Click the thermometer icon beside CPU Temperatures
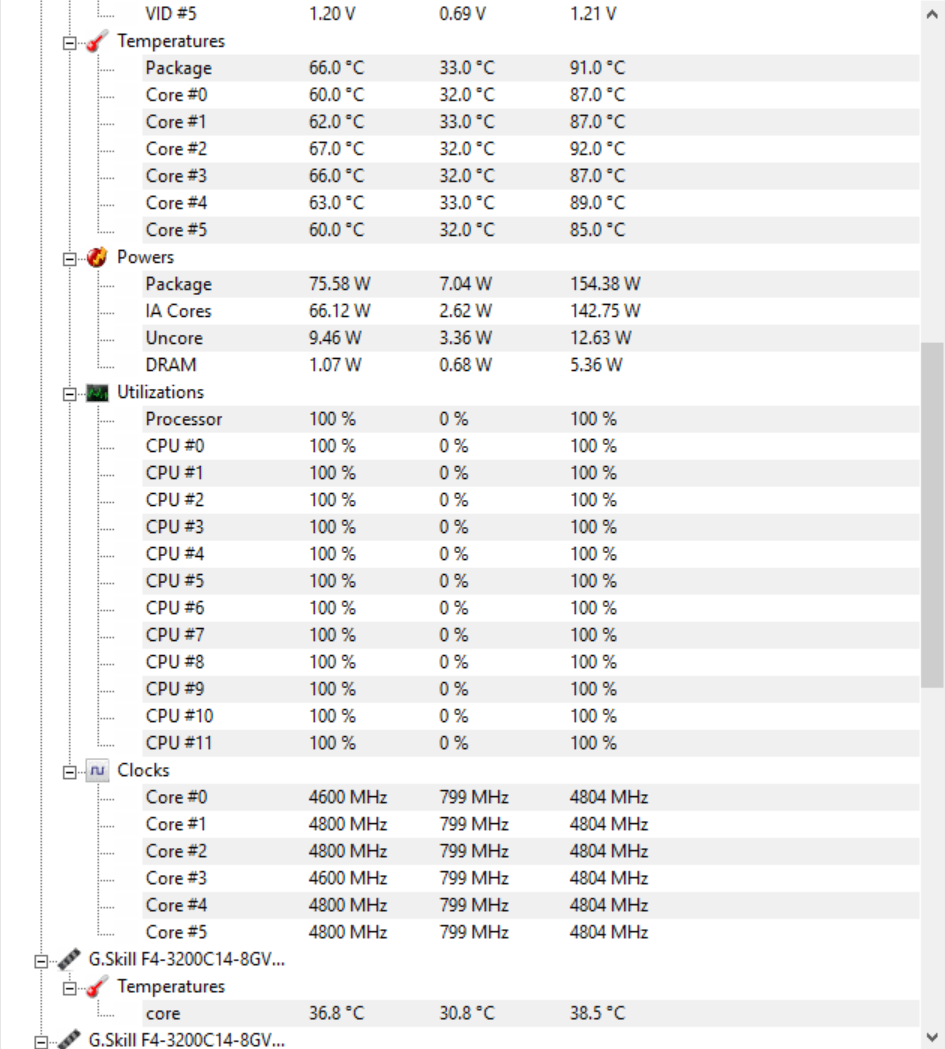This screenshot has height=1049, width=945. pos(99,42)
